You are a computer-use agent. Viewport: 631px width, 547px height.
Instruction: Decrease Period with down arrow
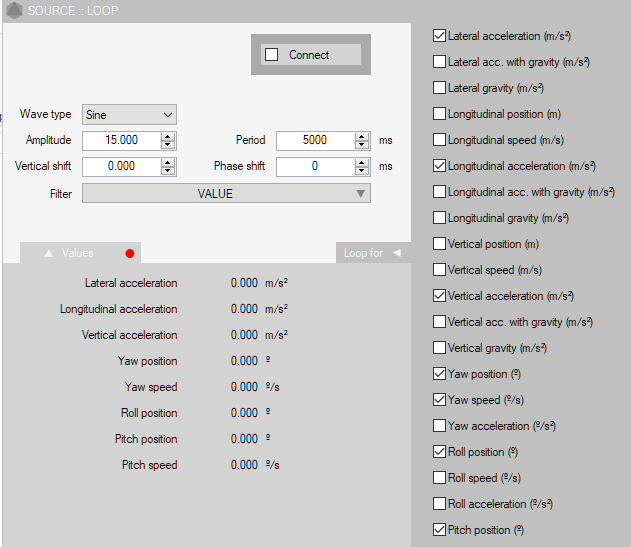362,145
